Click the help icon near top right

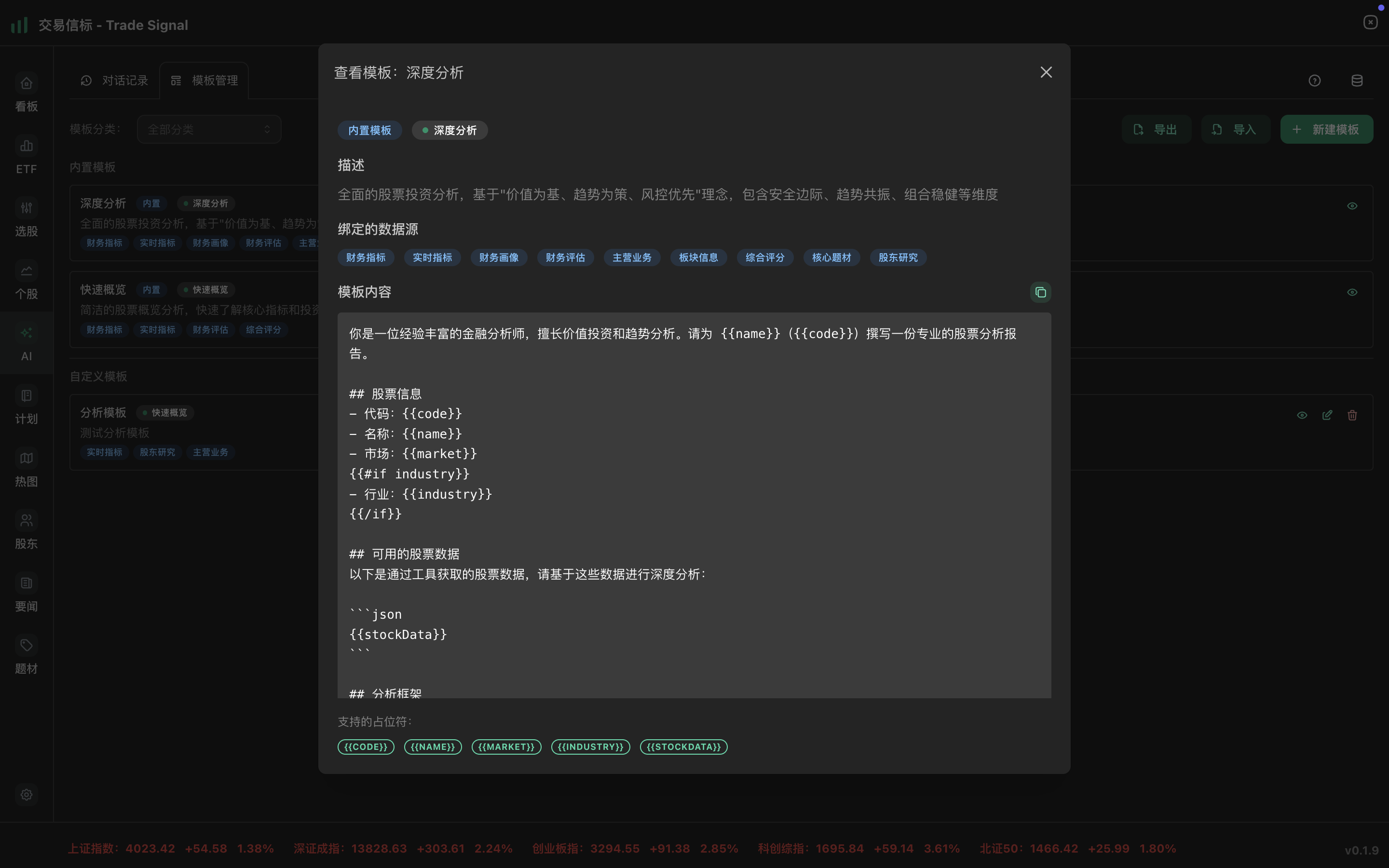(1314, 81)
